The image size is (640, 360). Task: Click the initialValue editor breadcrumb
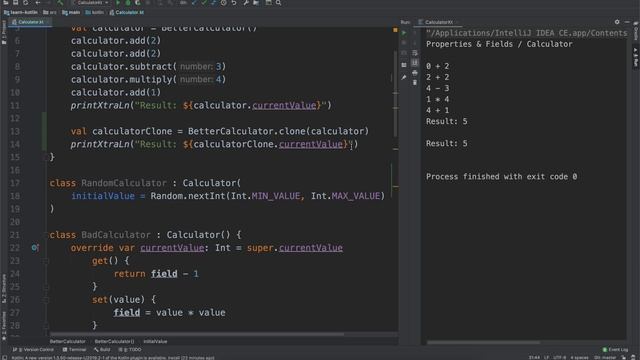[155, 342]
